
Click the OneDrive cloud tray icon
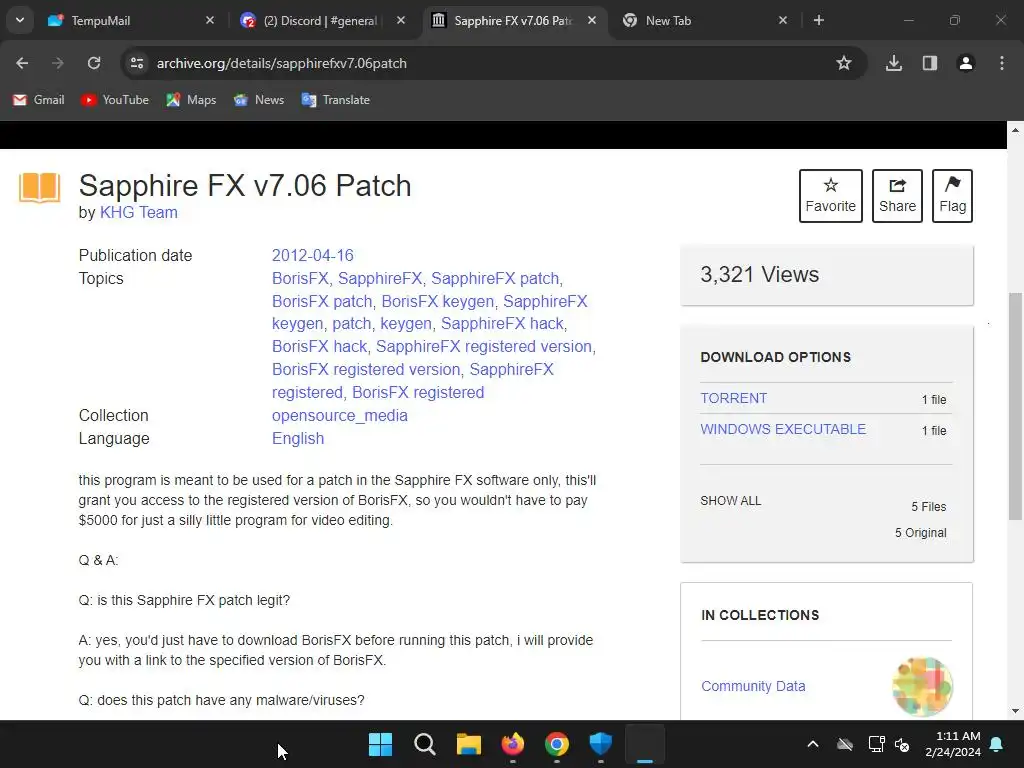point(845,744)
